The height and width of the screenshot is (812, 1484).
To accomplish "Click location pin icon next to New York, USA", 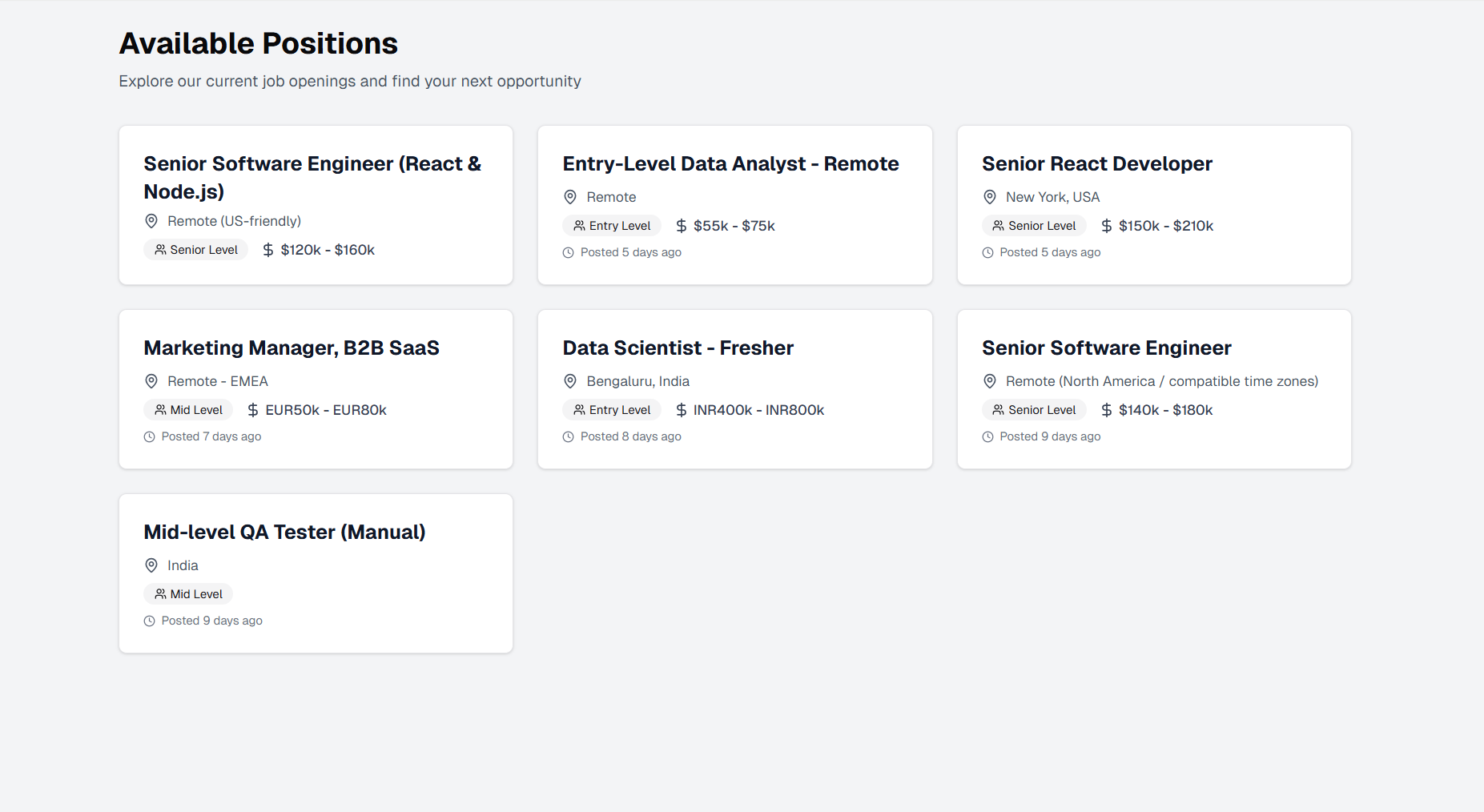I will tap(990, 197).
